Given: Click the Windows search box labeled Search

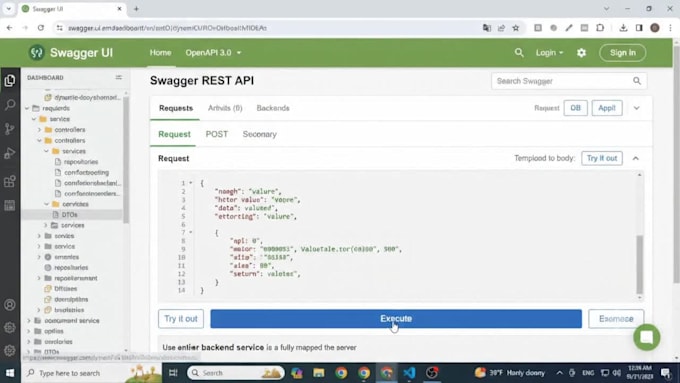Looking at the screenshot, I should [x=236, y=373].
